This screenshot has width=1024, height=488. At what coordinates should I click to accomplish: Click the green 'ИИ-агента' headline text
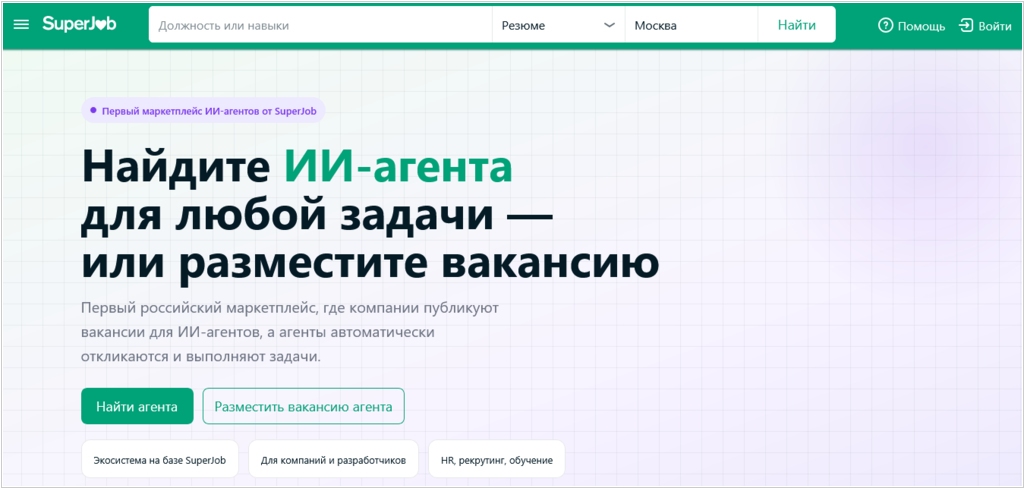click(x=397, y=166)
